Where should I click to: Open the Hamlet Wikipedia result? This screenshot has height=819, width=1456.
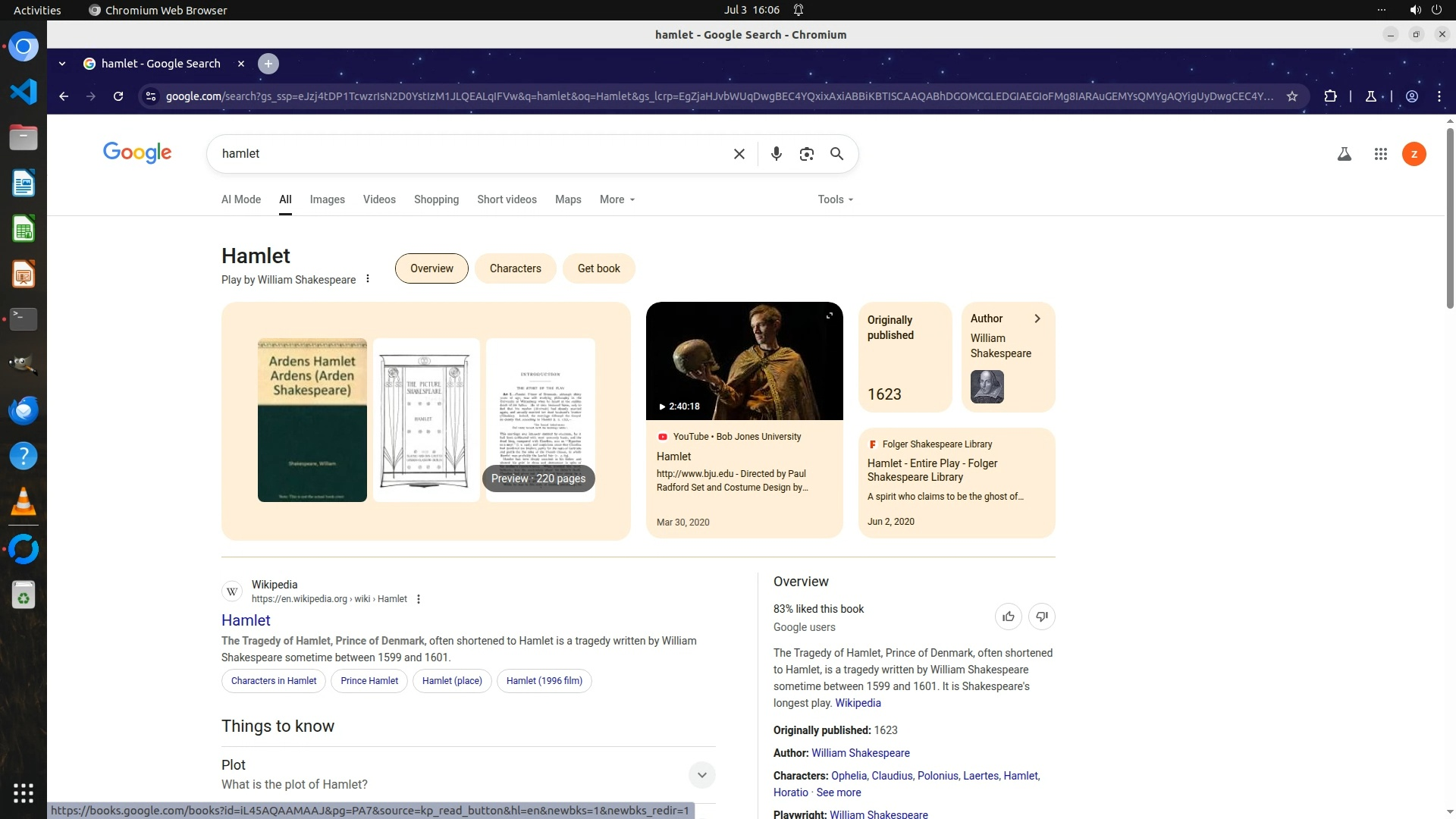246,620
